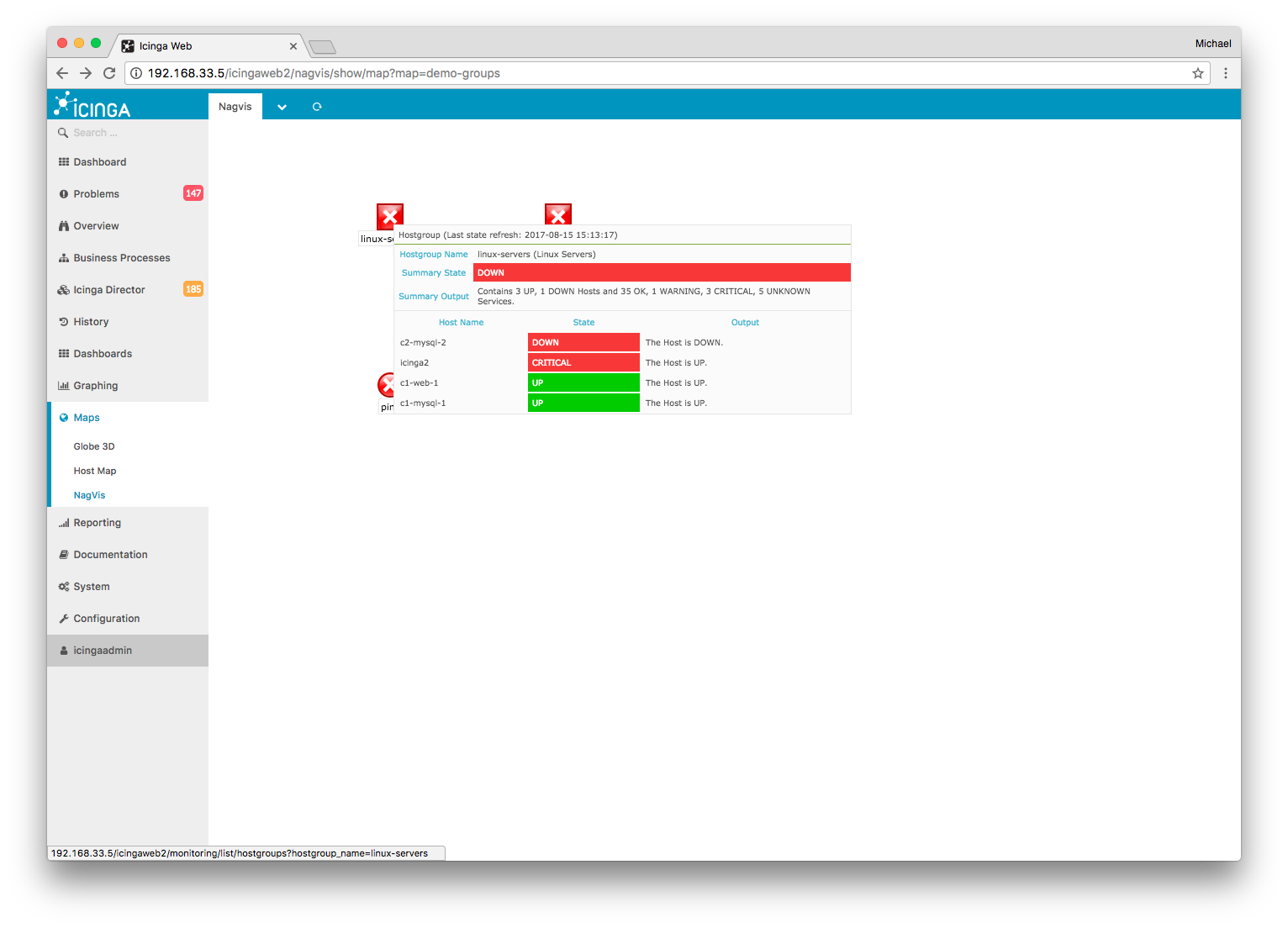Screen dimensions: 1288x928
Task: Click the Icinga Director cubes icon
Action: 64,290
